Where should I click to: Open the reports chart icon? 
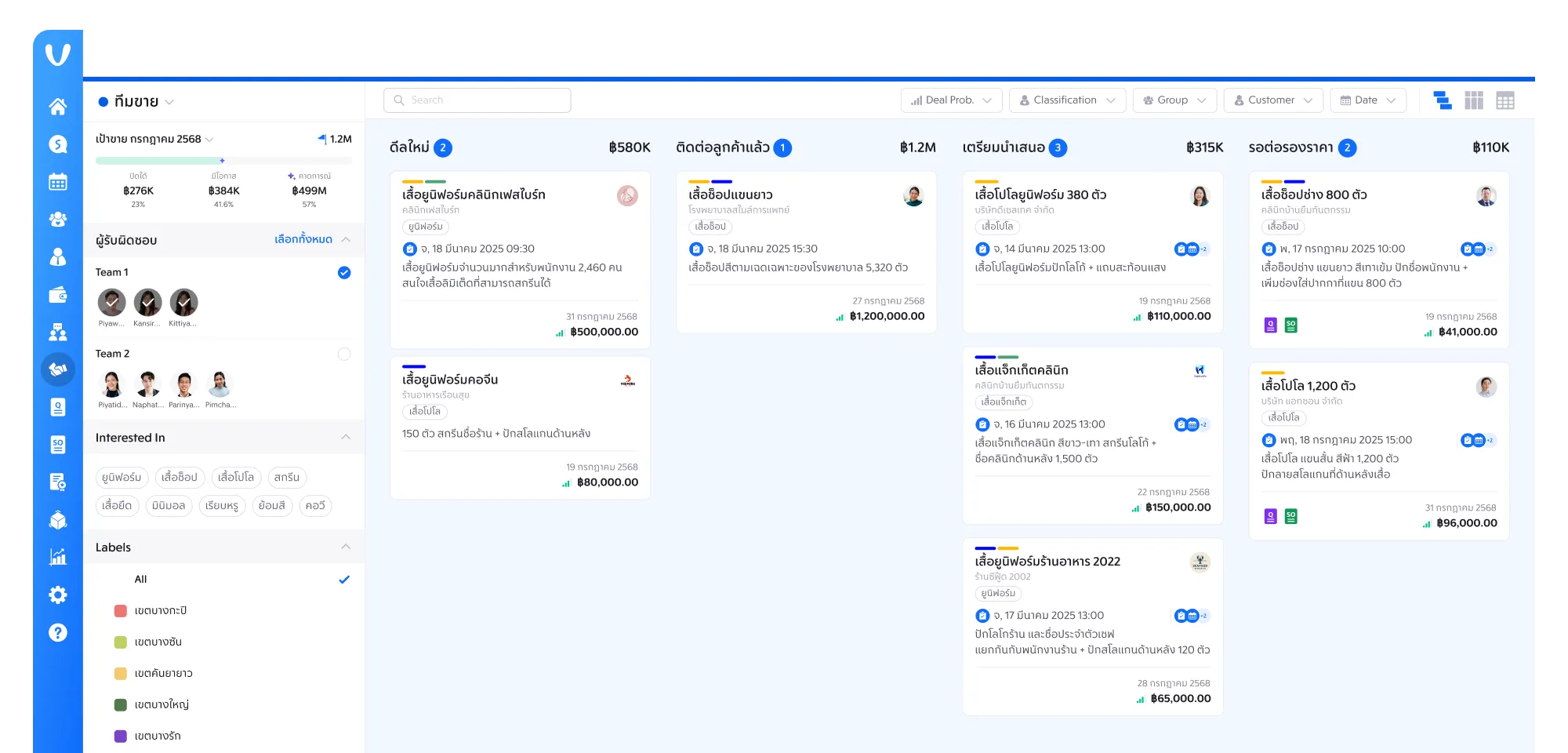58,557
